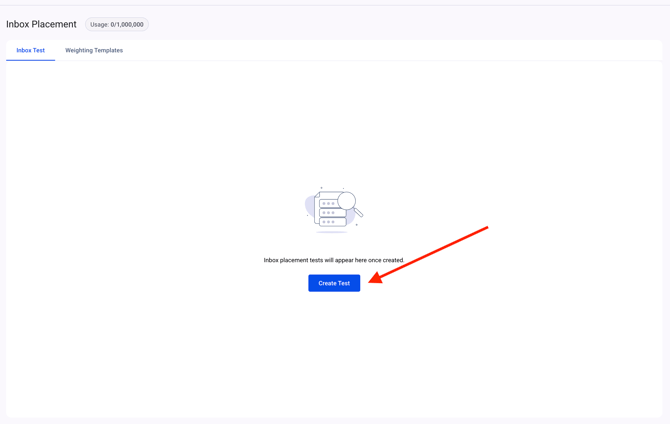Click the magnifying glass in the illustration
This screenshot has height=424, width=670.
click(346, 201)
